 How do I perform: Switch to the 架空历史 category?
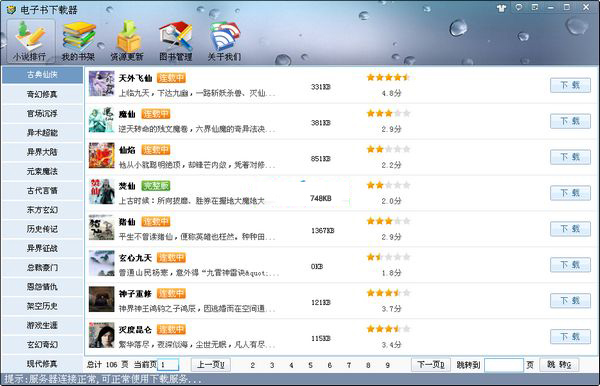tap(42, 306)
